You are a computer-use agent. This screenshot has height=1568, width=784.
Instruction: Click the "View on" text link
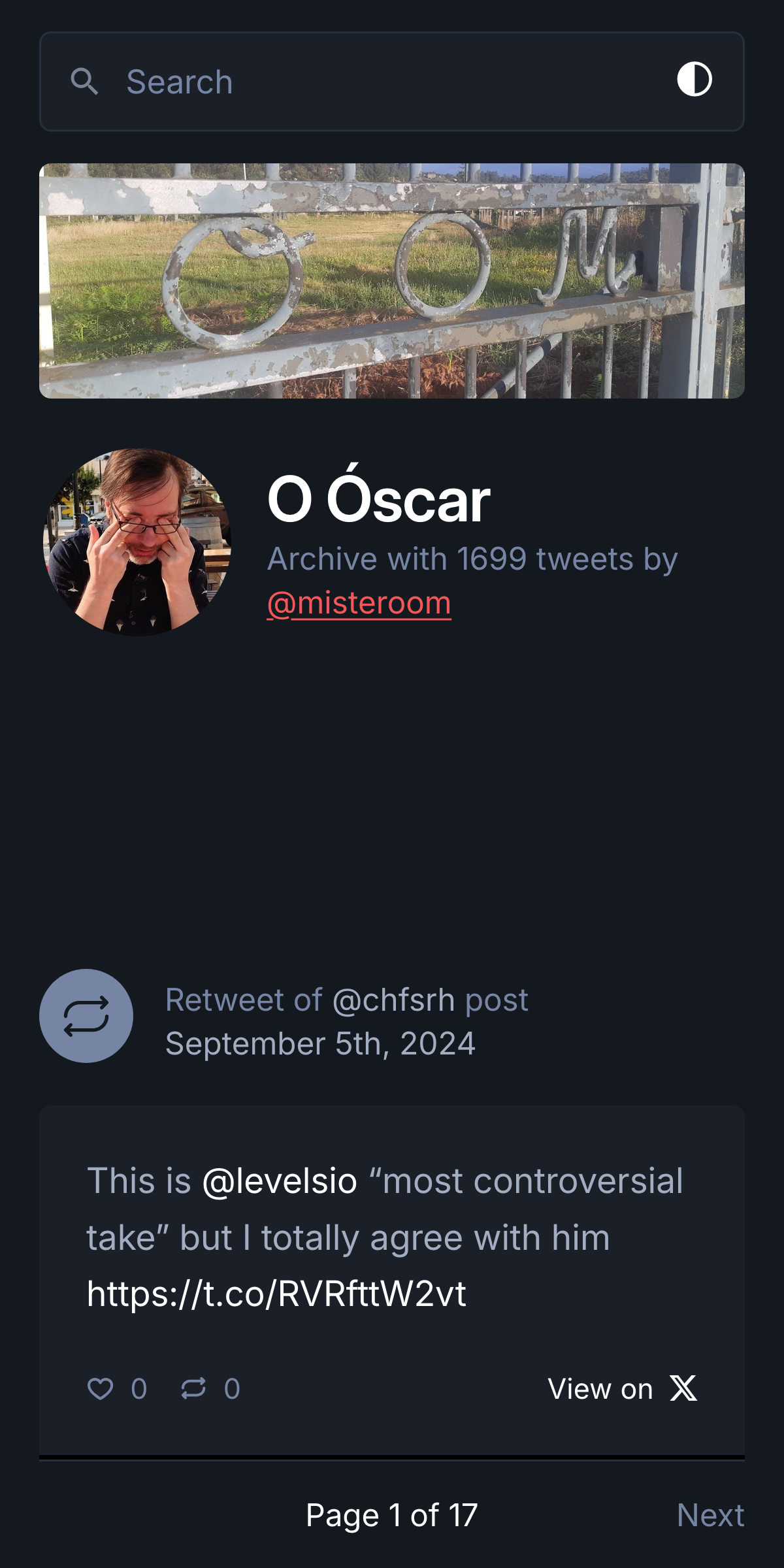pyautogui.click(x=600, y=1389)
